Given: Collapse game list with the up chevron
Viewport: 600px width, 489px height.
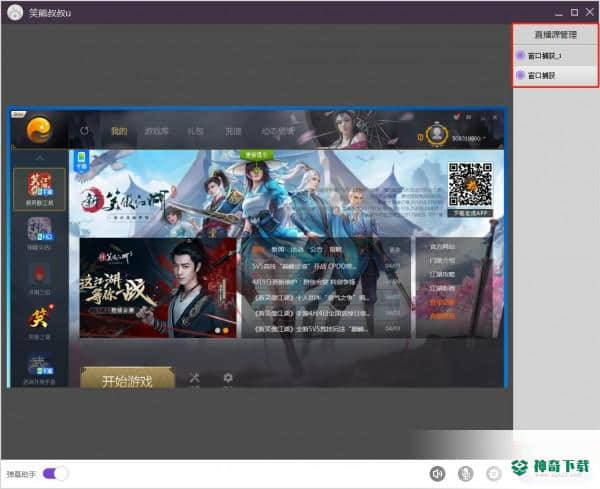Looking at the screenshot, I should [39, 158].
